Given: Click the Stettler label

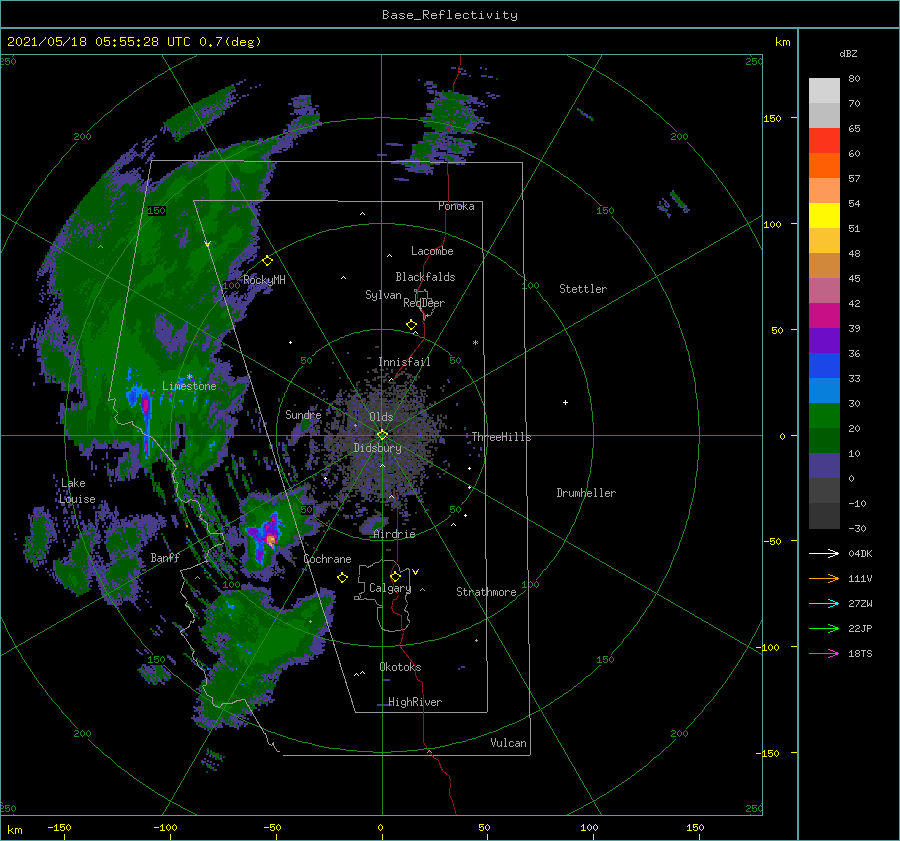Looking at the screenshot, I should tap(583, 289).
